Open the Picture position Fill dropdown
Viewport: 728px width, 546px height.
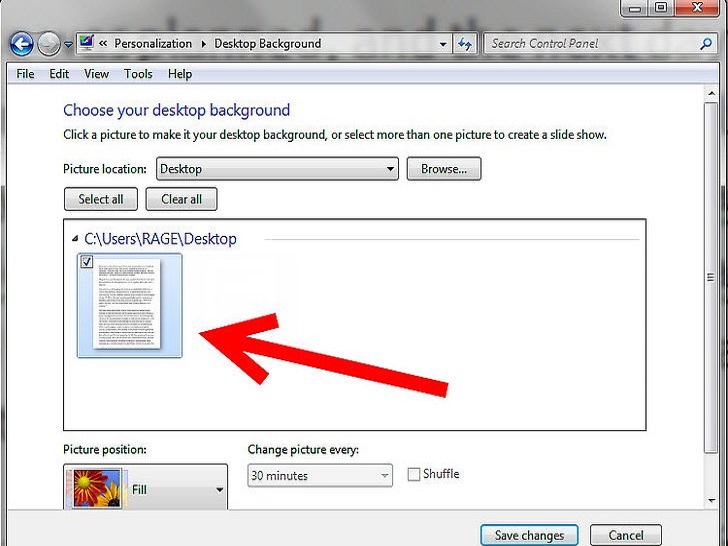coord(145,487)
